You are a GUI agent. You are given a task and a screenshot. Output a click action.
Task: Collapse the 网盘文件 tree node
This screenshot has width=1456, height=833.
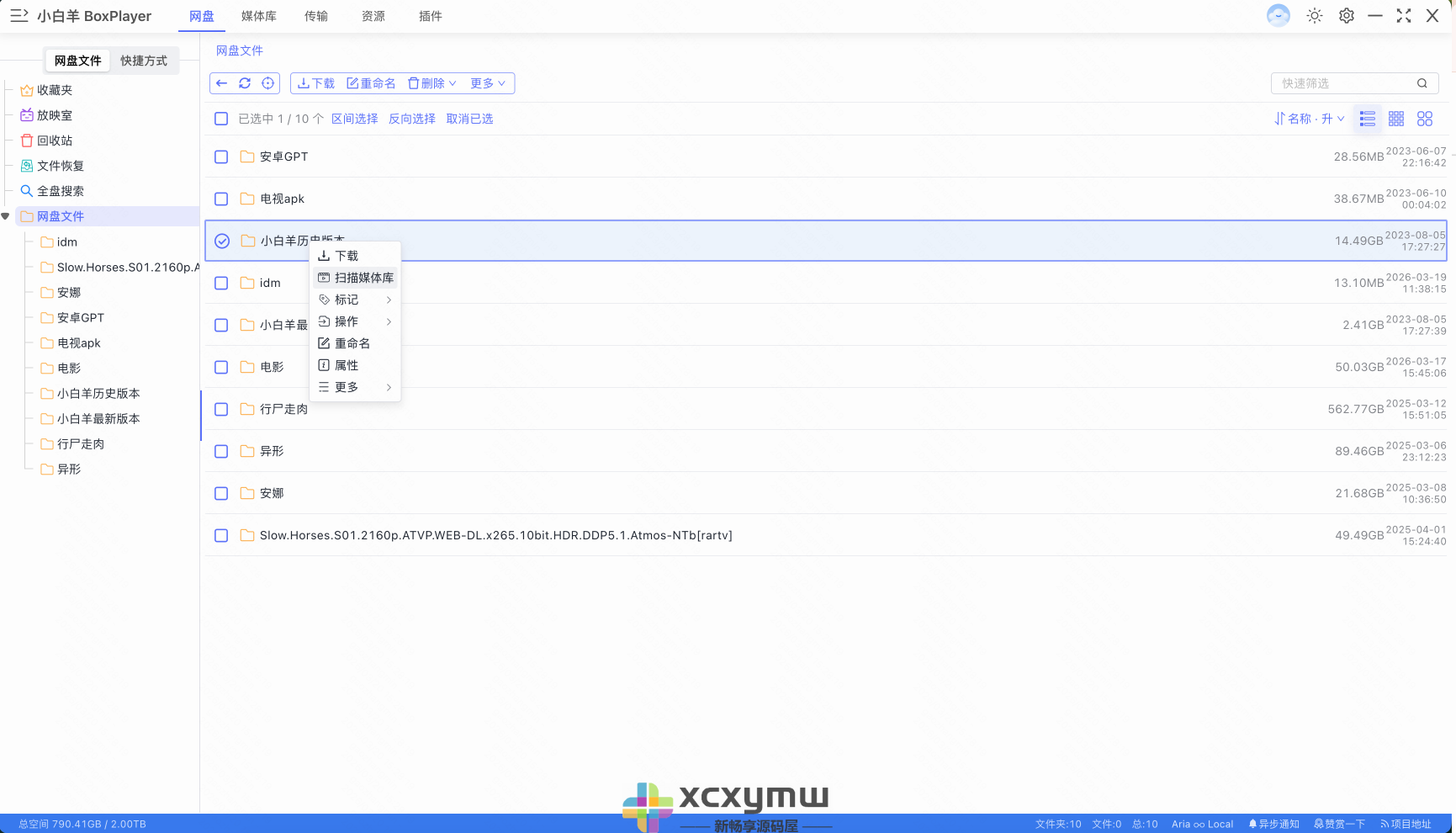[5, 216]
